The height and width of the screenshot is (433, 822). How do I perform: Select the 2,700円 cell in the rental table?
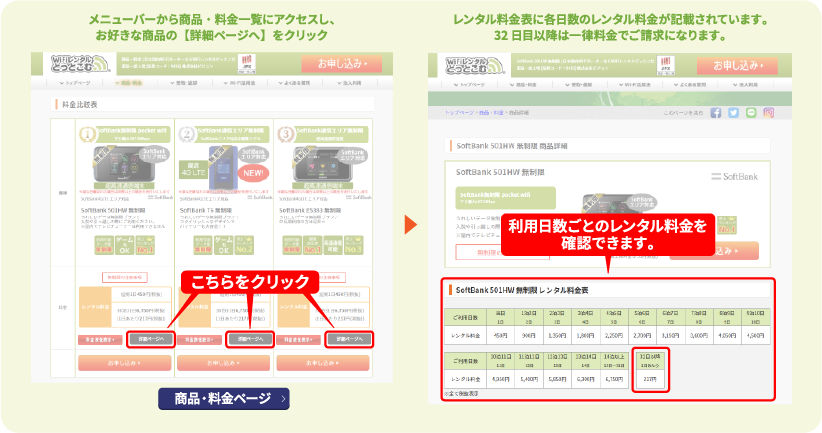pyautogui.click(x=642, y=335)
